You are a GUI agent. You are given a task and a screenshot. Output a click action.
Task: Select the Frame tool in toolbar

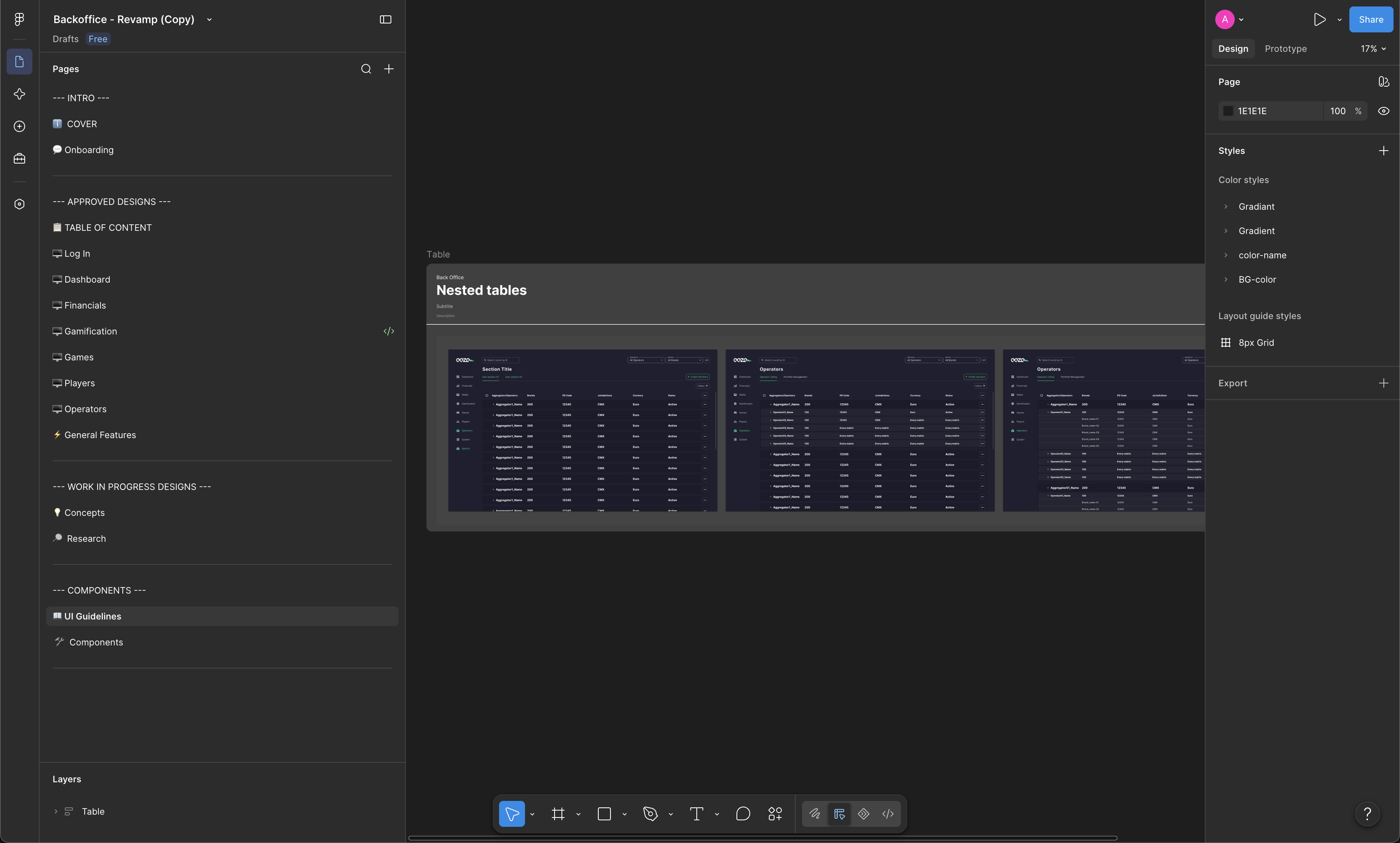[x=558, y=813]
